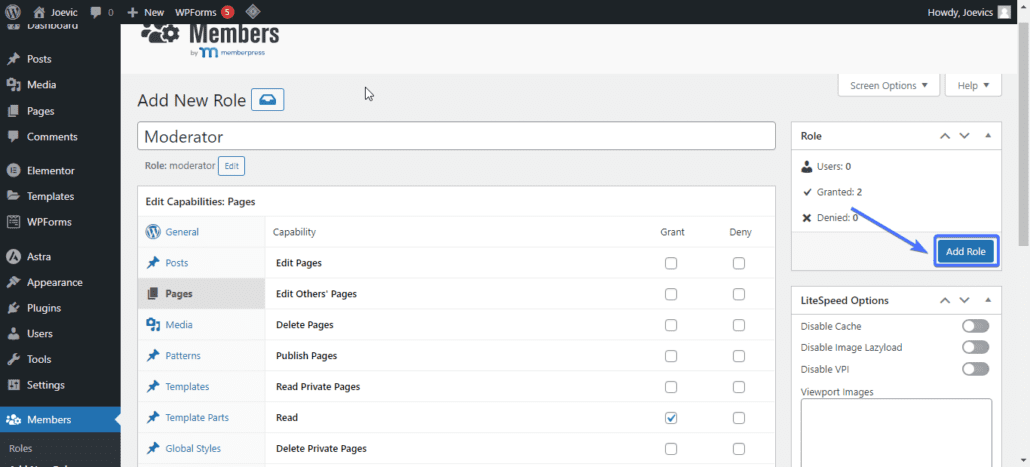
Task: Toggle the Disable Cache switch
Action: pyautogui.click(x=975, y=326)
